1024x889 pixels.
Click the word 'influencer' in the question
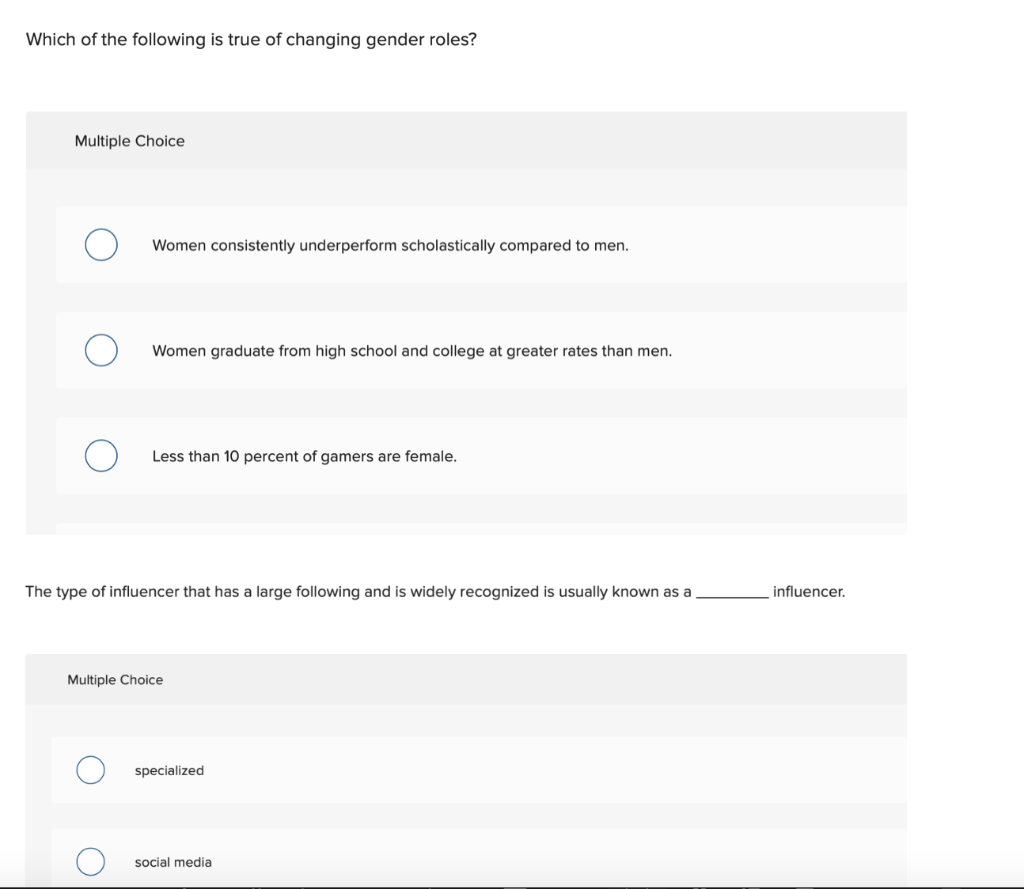coord(809,591)
